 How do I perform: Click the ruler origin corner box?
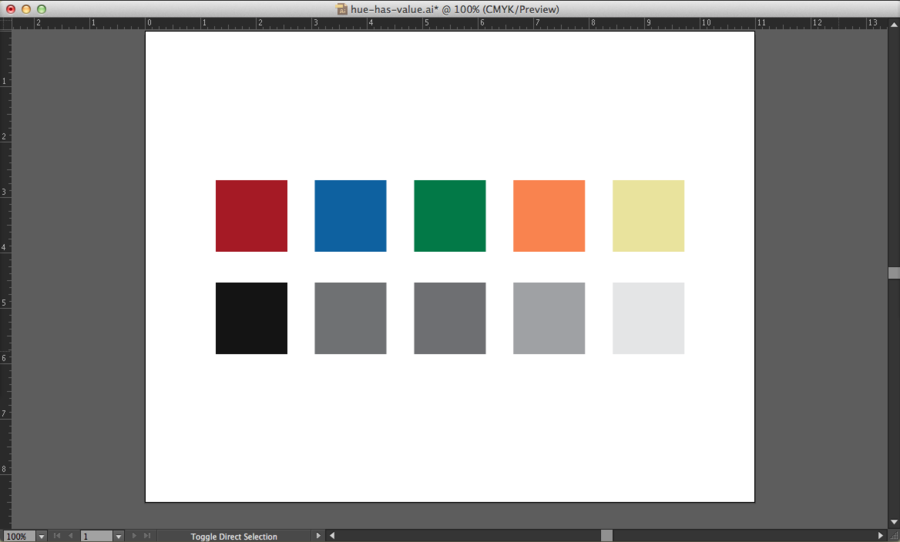point(5,23)
